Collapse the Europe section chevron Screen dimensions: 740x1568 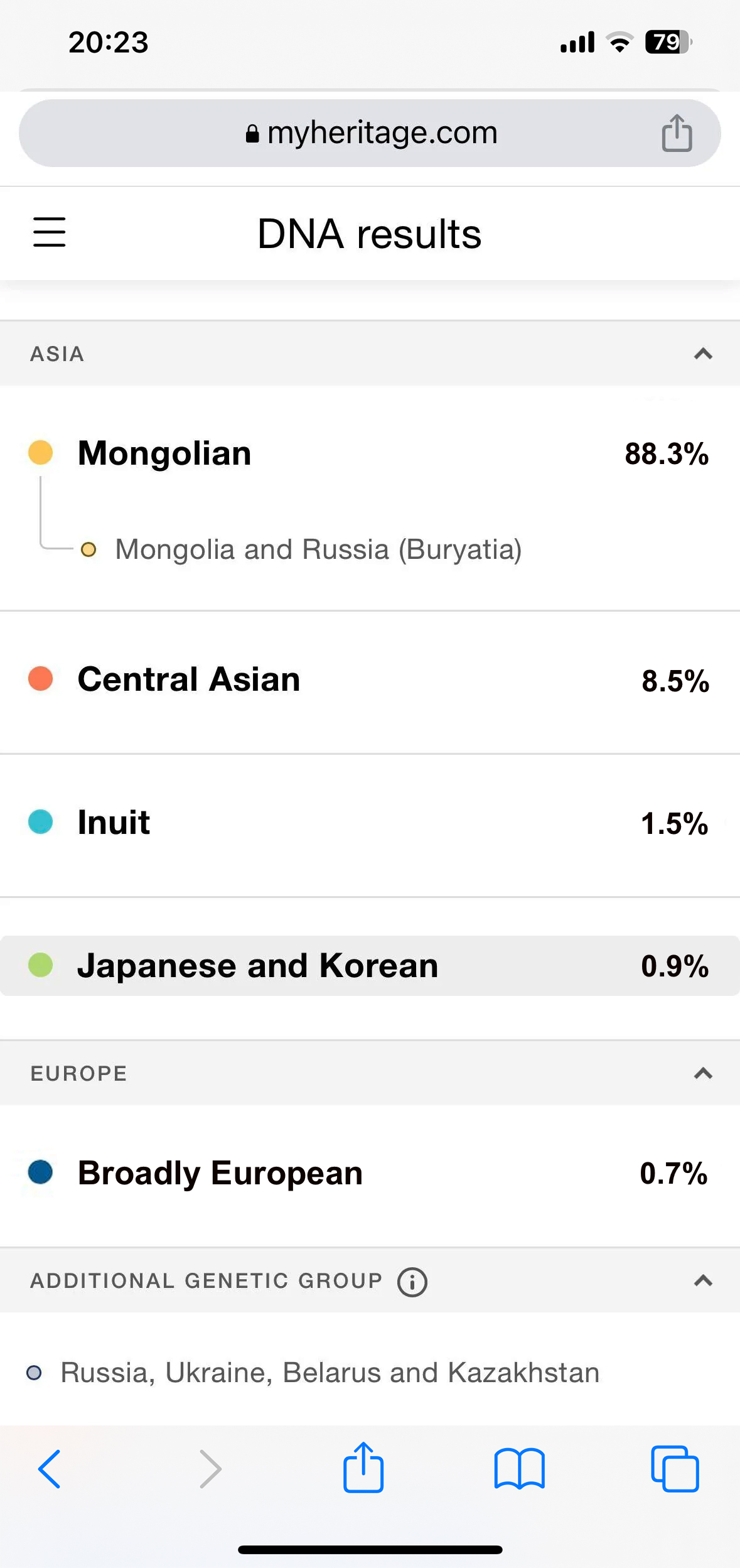point(703,1073)
